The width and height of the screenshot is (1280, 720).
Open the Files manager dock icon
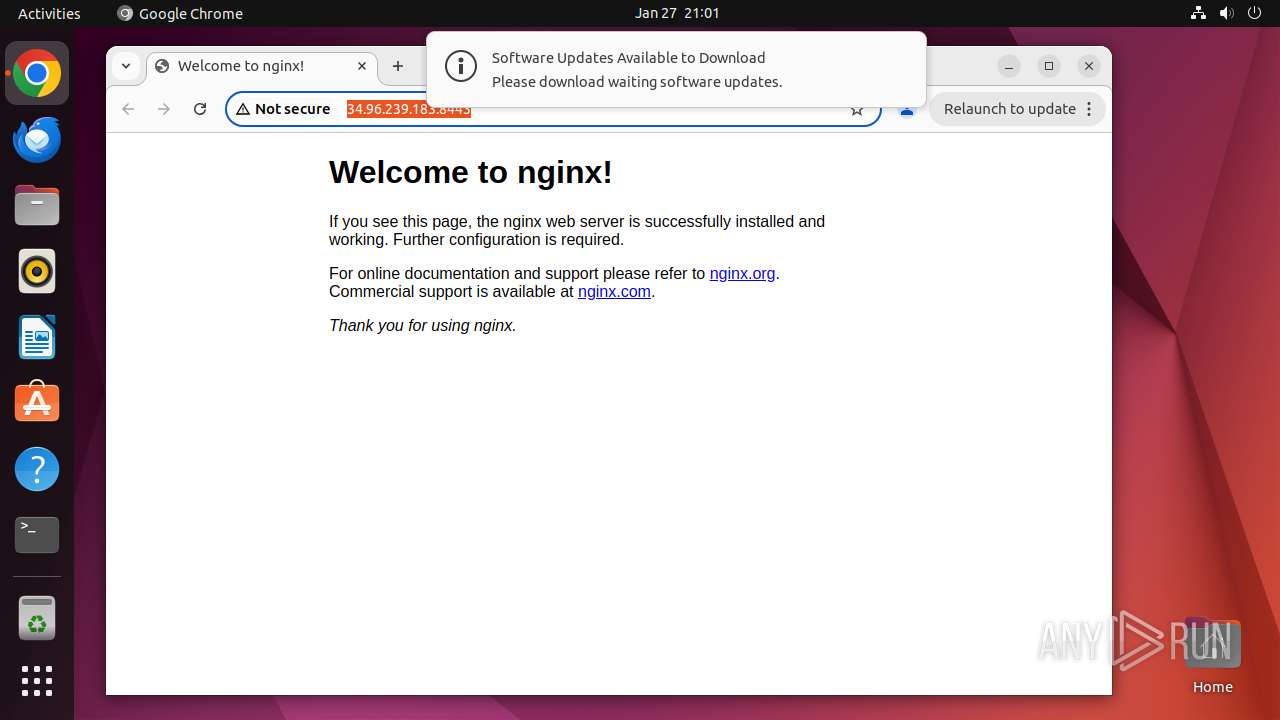[x=37, y=206]
